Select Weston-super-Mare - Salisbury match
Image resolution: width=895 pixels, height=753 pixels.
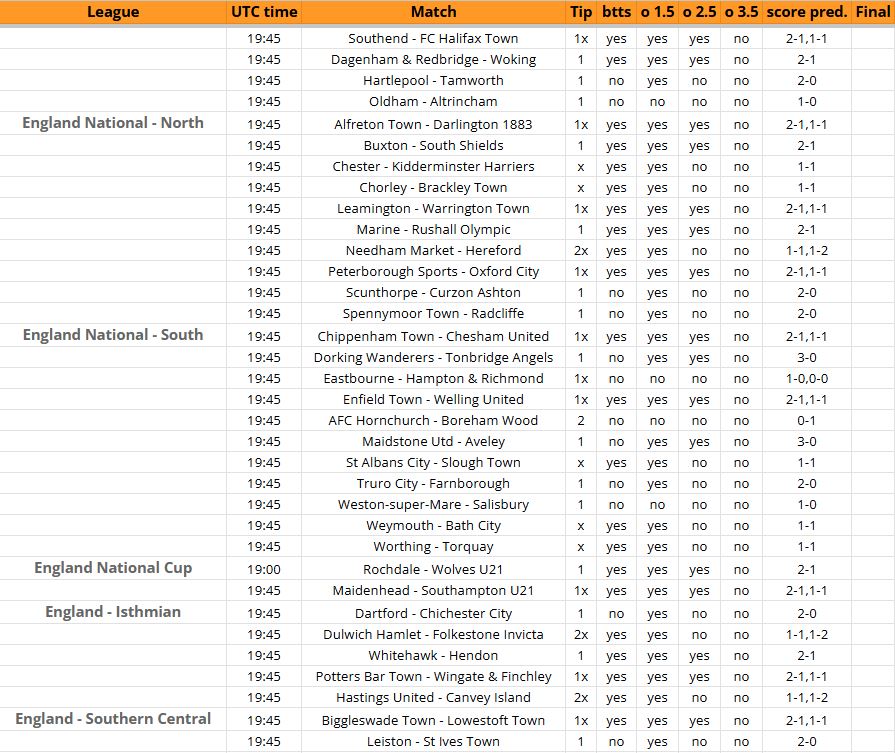[x=433, y=505]
